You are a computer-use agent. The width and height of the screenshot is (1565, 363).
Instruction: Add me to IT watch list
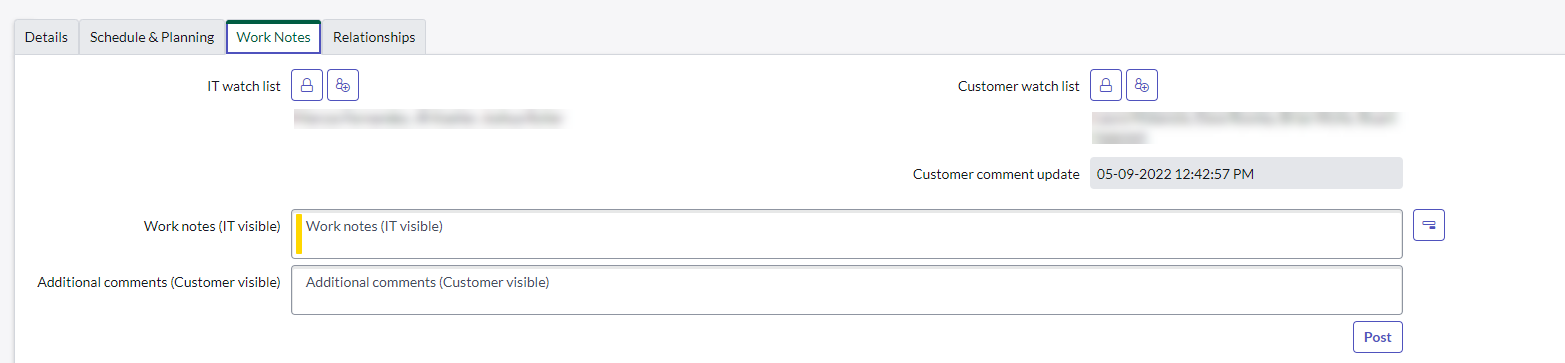pyautogui.click(x=343, y=86)
